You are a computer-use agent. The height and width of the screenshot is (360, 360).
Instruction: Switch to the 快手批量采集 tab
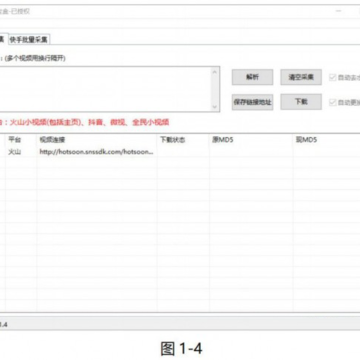pyautogui.click(x=29, y=40)
